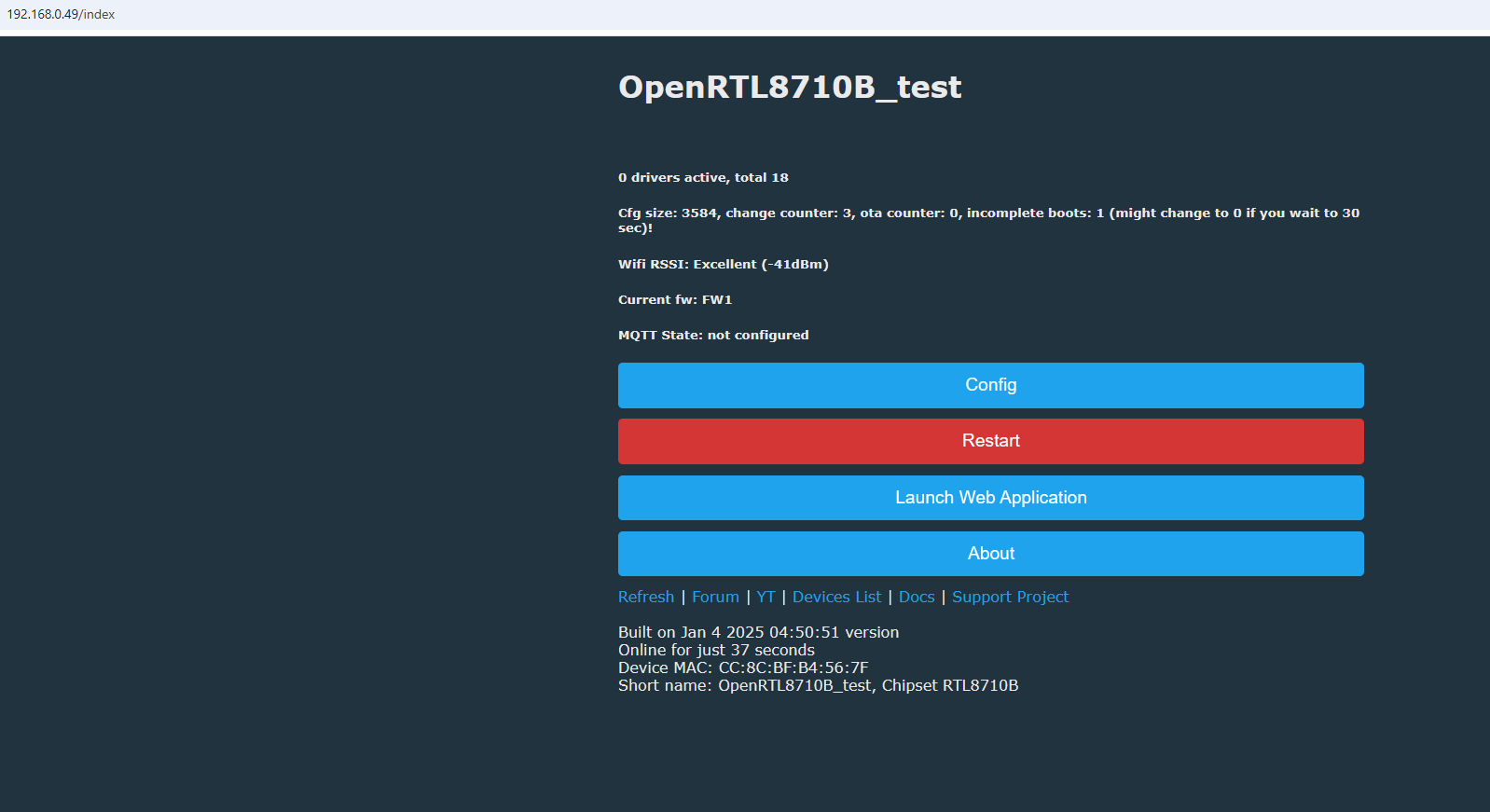Click the 'Wifi RSSI: Excellent (-41dBm)' text
1490x812 pixels.
click(x=724, y=264)
